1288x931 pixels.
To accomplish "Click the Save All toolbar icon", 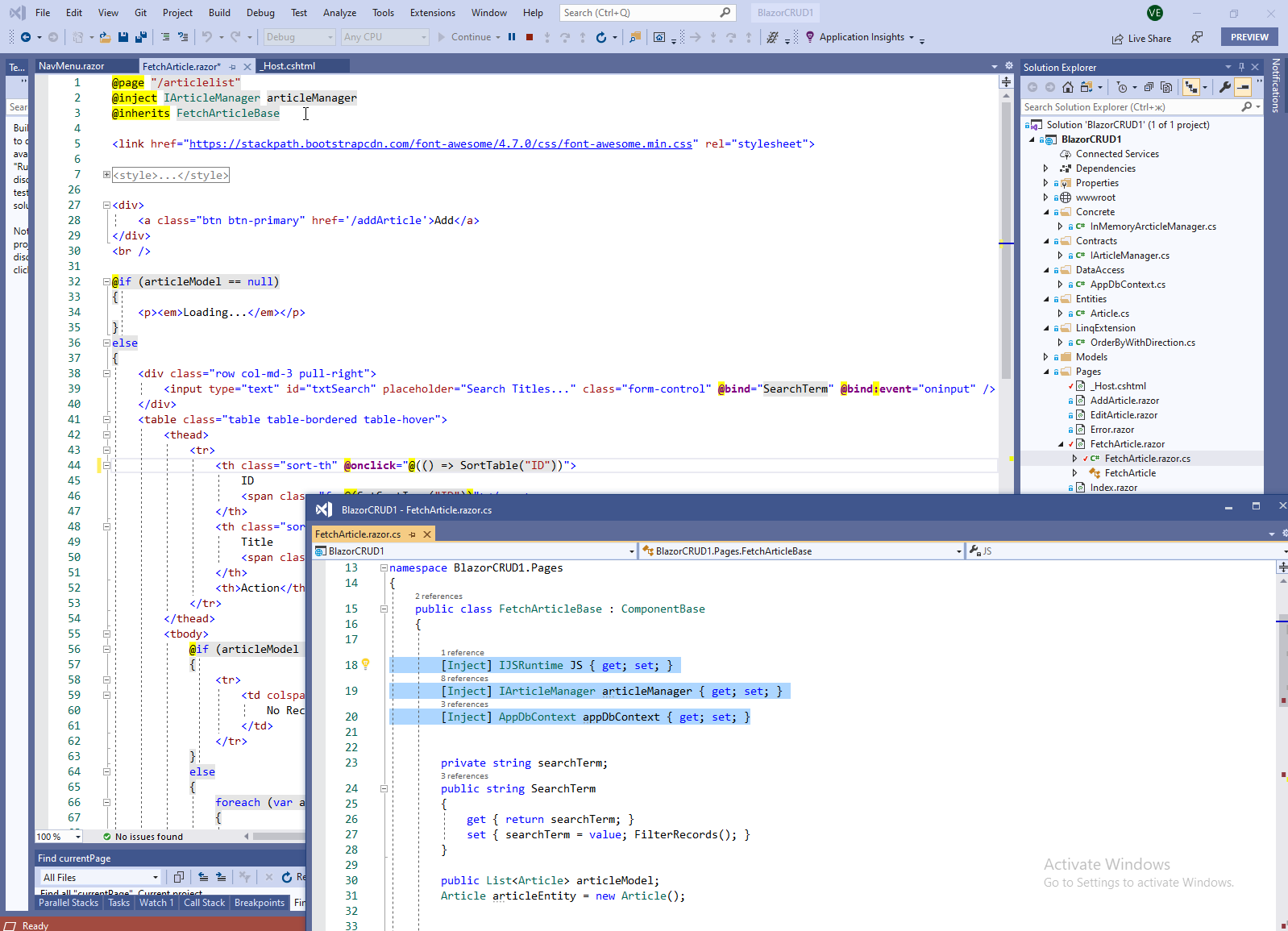I will (x=141, y=37).
